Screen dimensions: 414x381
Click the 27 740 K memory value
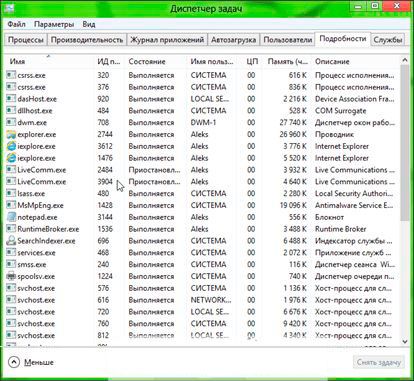(x=293, y=123)
